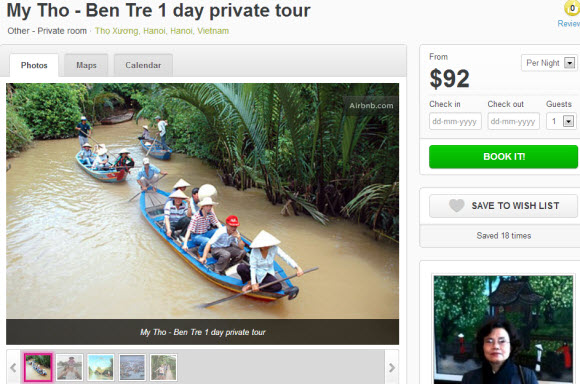This screenshot has height=384, width=580.
Task: Click the BOOK IT! button
Action: tap(503, 157)
